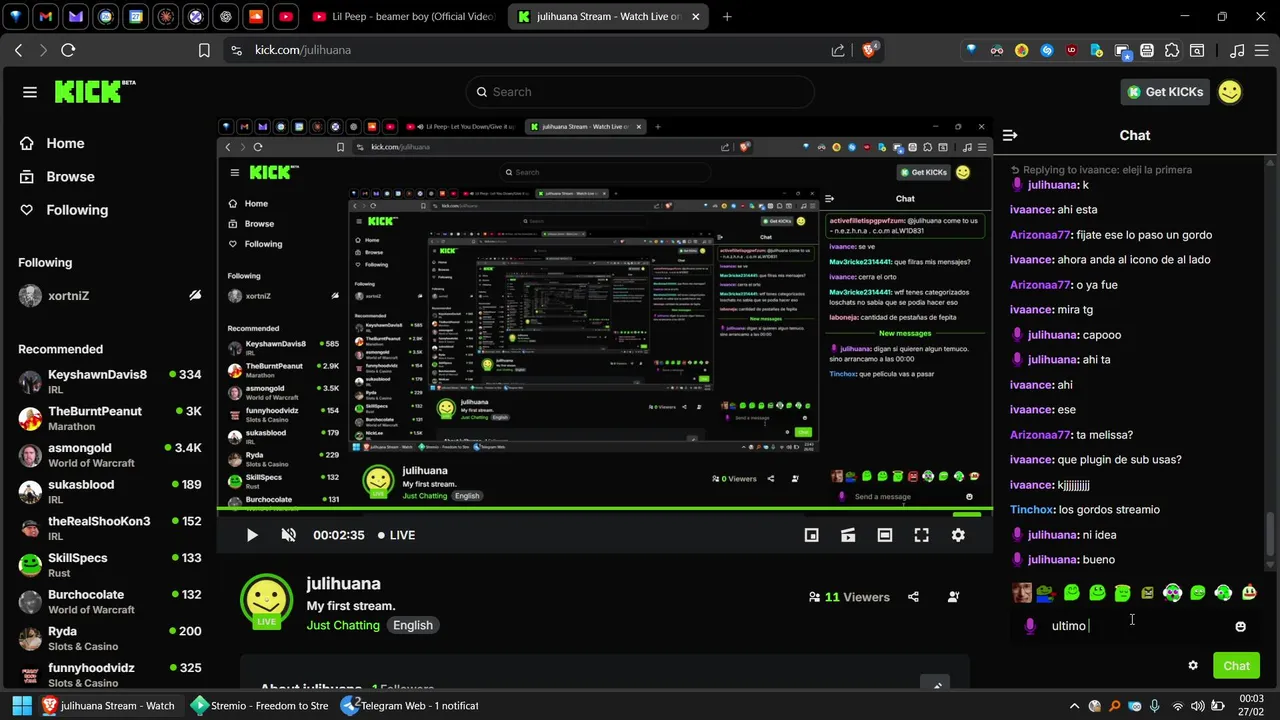This screenshot has width=1280, height=720.
Task: Open emote picker in chat input
Action: tap(1241, 626)
